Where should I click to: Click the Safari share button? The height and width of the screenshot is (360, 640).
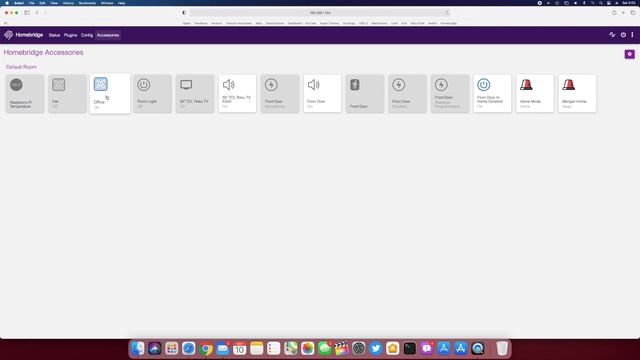pyautogui.click(x=614, y=13)
